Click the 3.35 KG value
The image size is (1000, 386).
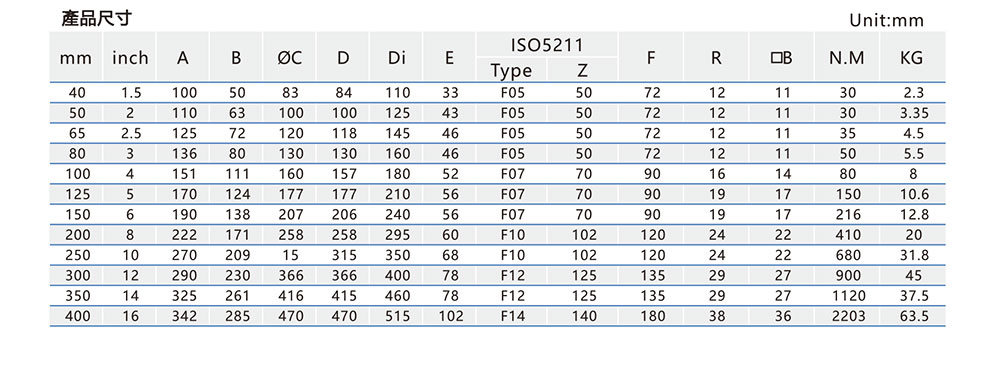(x=913, y=114)
